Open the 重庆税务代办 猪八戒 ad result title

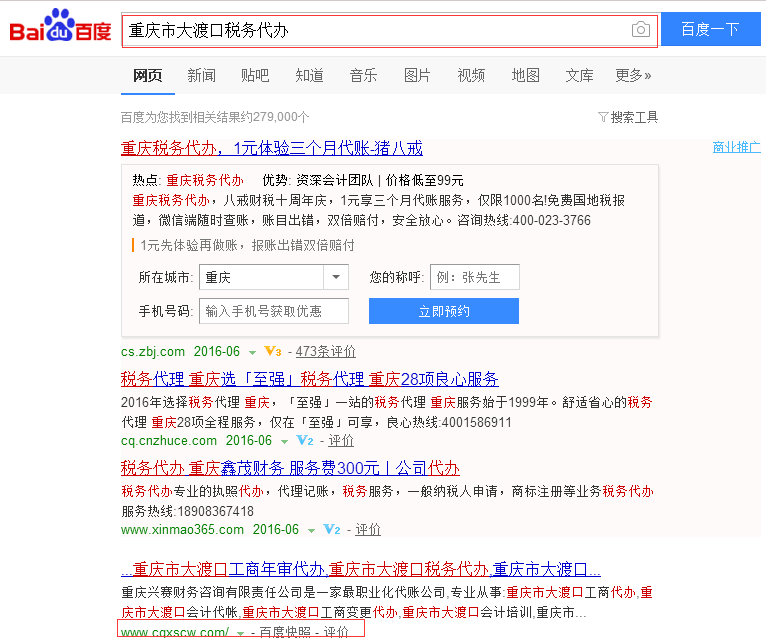[271, 149]
